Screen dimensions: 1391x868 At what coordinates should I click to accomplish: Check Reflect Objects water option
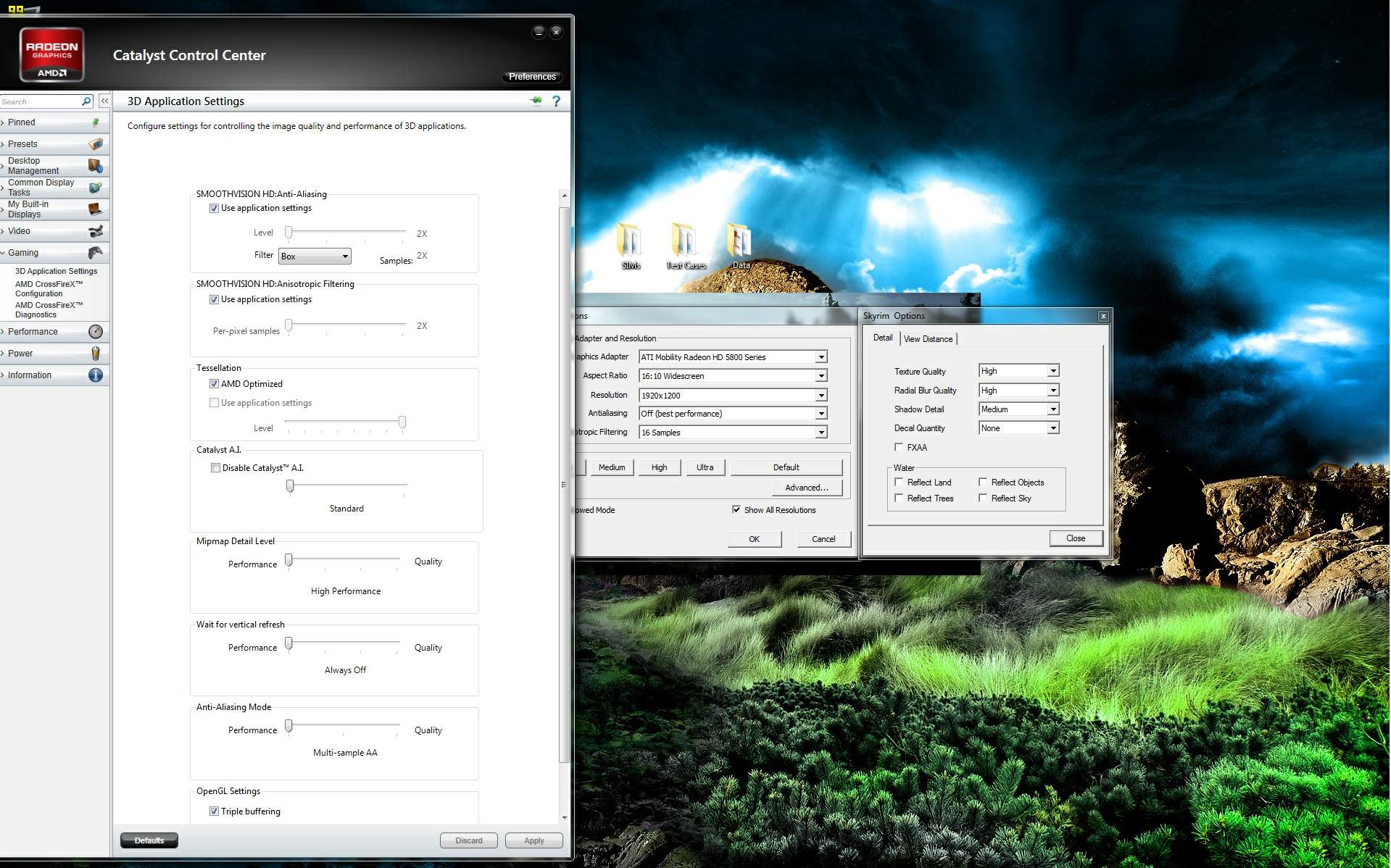[983, 482]
